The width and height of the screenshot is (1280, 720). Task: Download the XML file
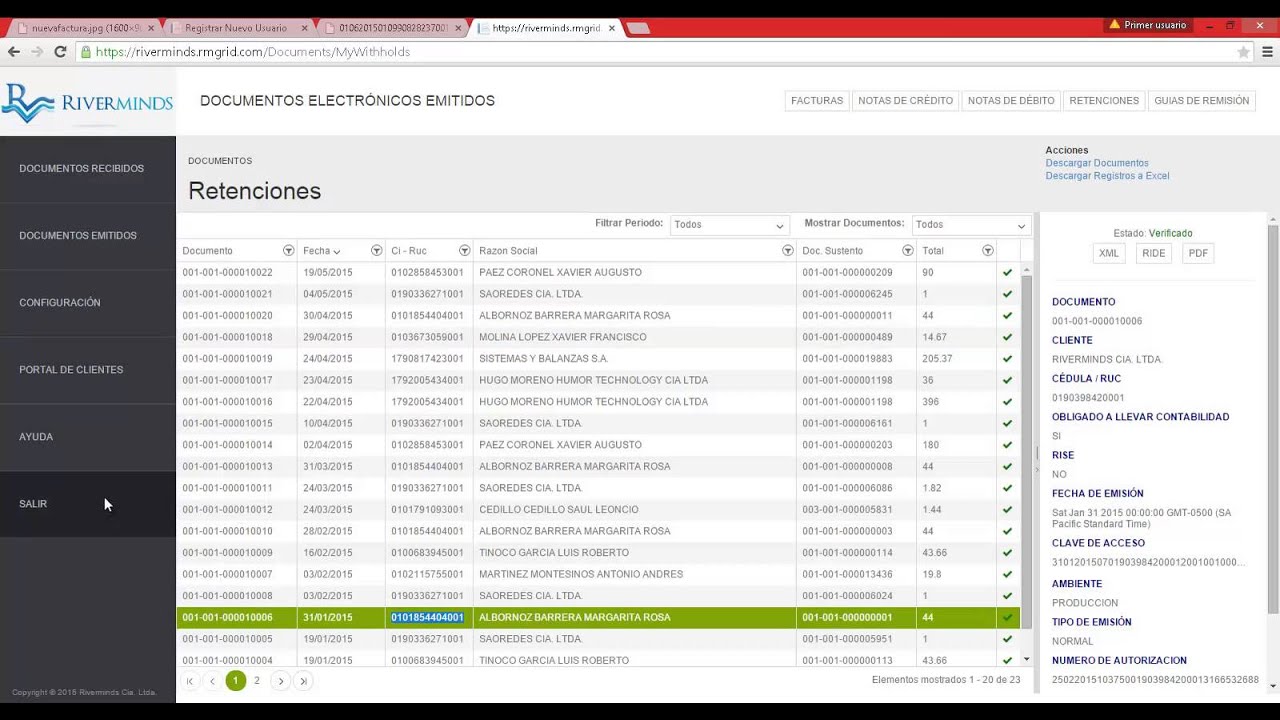(x=1109, y=253)
